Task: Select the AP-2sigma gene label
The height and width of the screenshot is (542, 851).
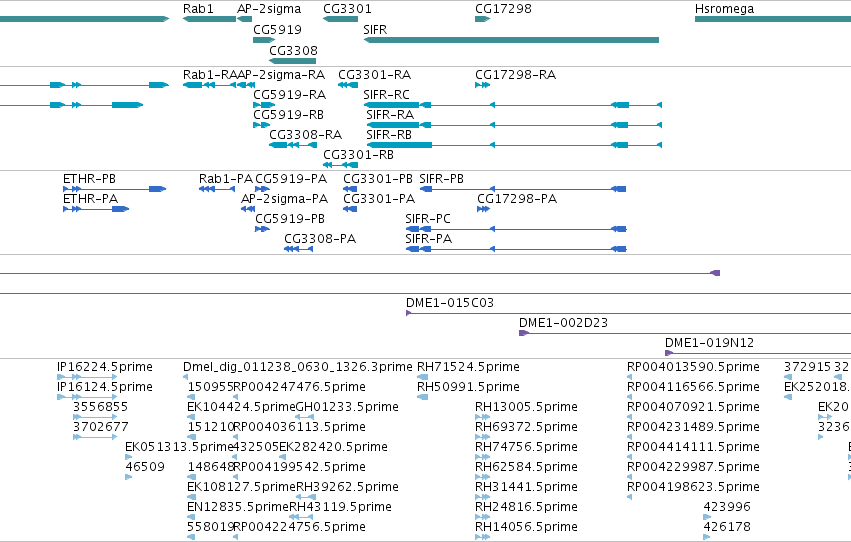Action: [x=269, y=9]
